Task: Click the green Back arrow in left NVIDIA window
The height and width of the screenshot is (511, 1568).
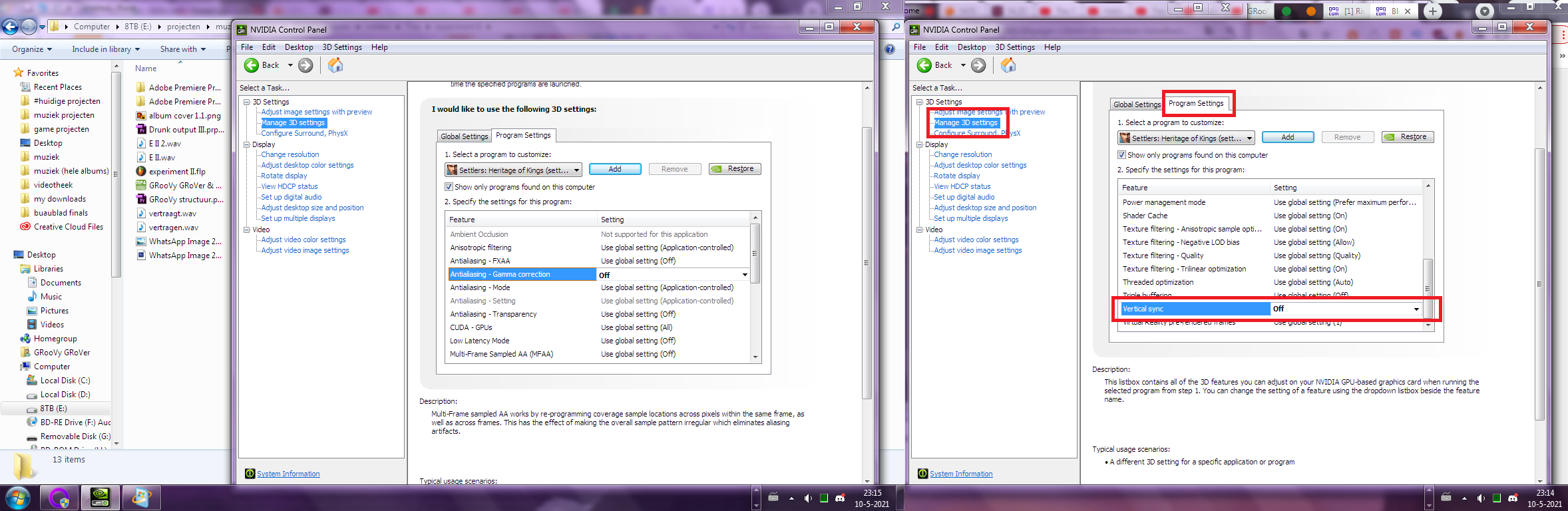Action: [x=252, y=65]
